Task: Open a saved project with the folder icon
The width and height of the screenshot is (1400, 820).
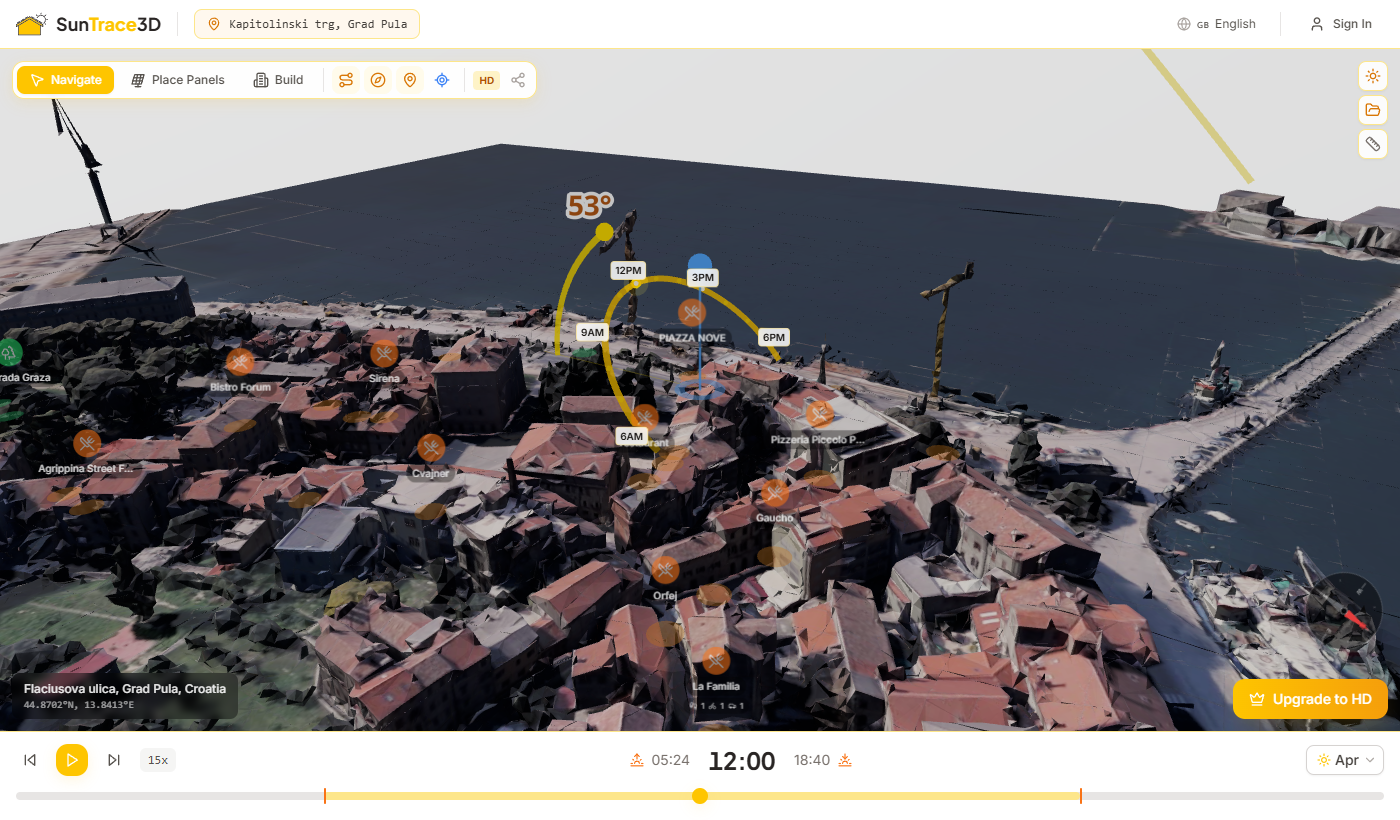Action: click(x=1372, y=110)
